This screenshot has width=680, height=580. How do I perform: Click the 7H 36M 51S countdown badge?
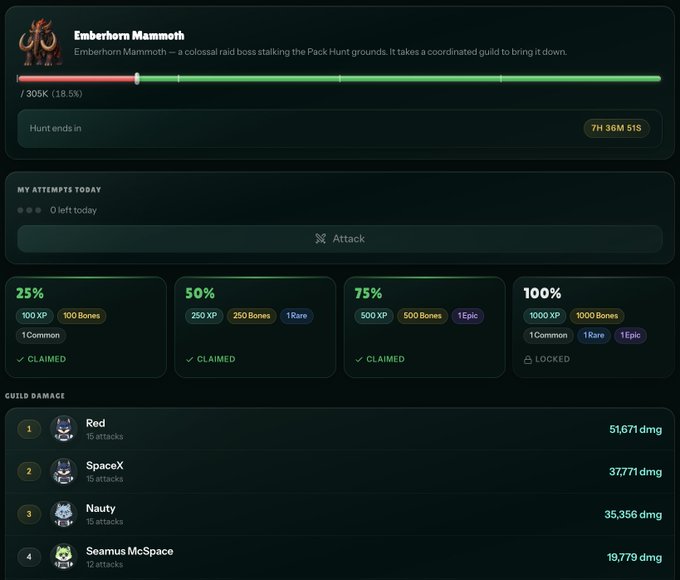point(616,128)
